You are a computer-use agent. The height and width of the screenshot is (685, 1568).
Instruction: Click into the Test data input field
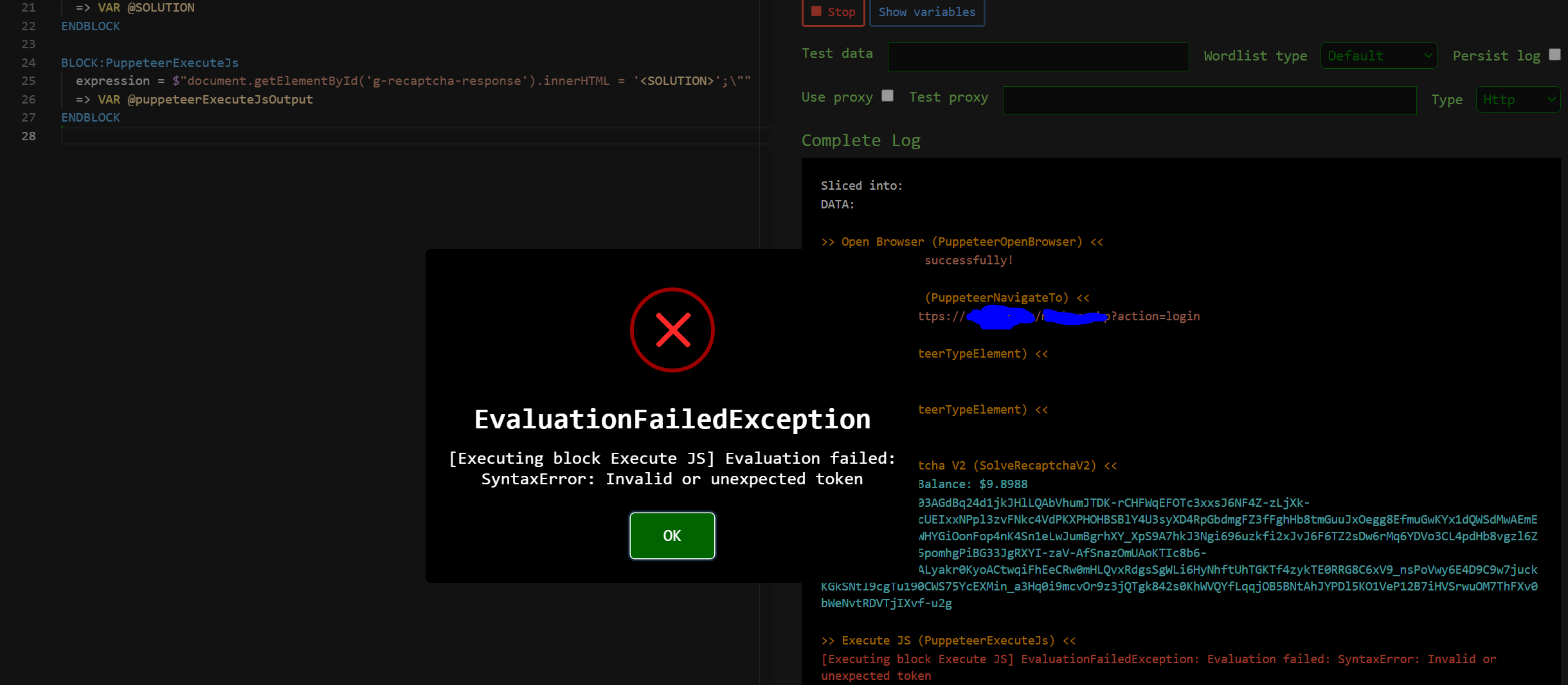tap(1038, 57)
